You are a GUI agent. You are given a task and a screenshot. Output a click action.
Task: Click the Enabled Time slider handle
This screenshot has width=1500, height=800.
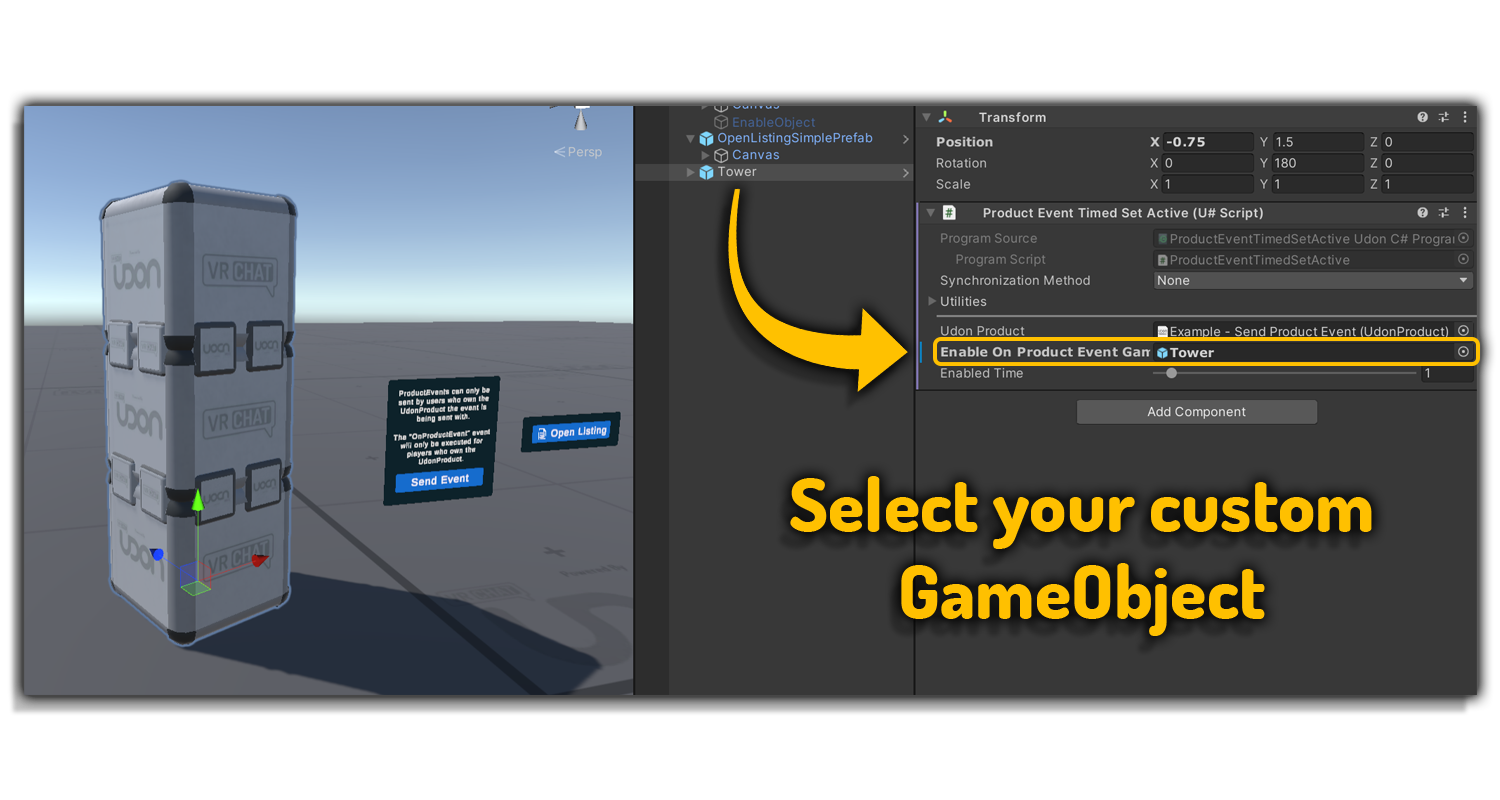pyautogui.click(x=1171, y=373)
